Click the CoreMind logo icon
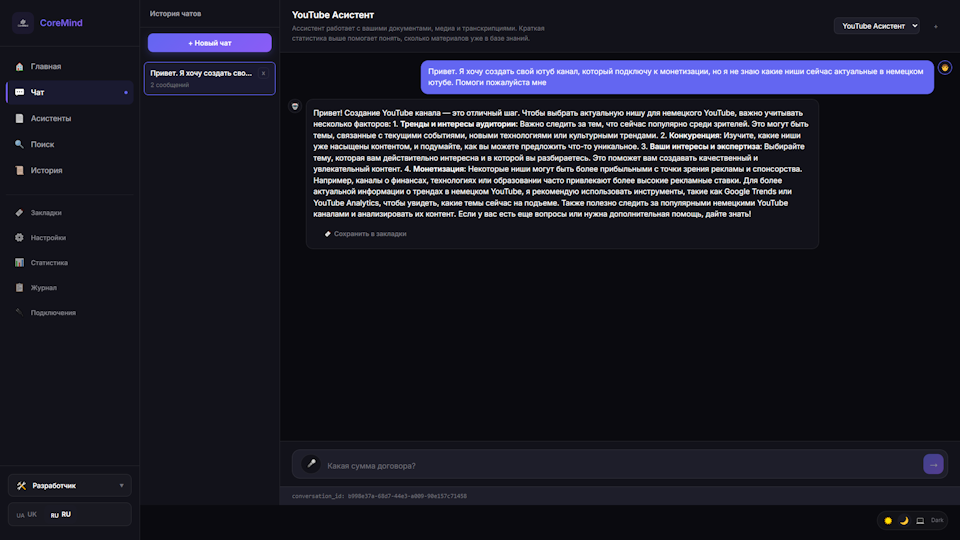Image resolution: width=960 pixels, height=540 pixels. [x=23, y=23]
